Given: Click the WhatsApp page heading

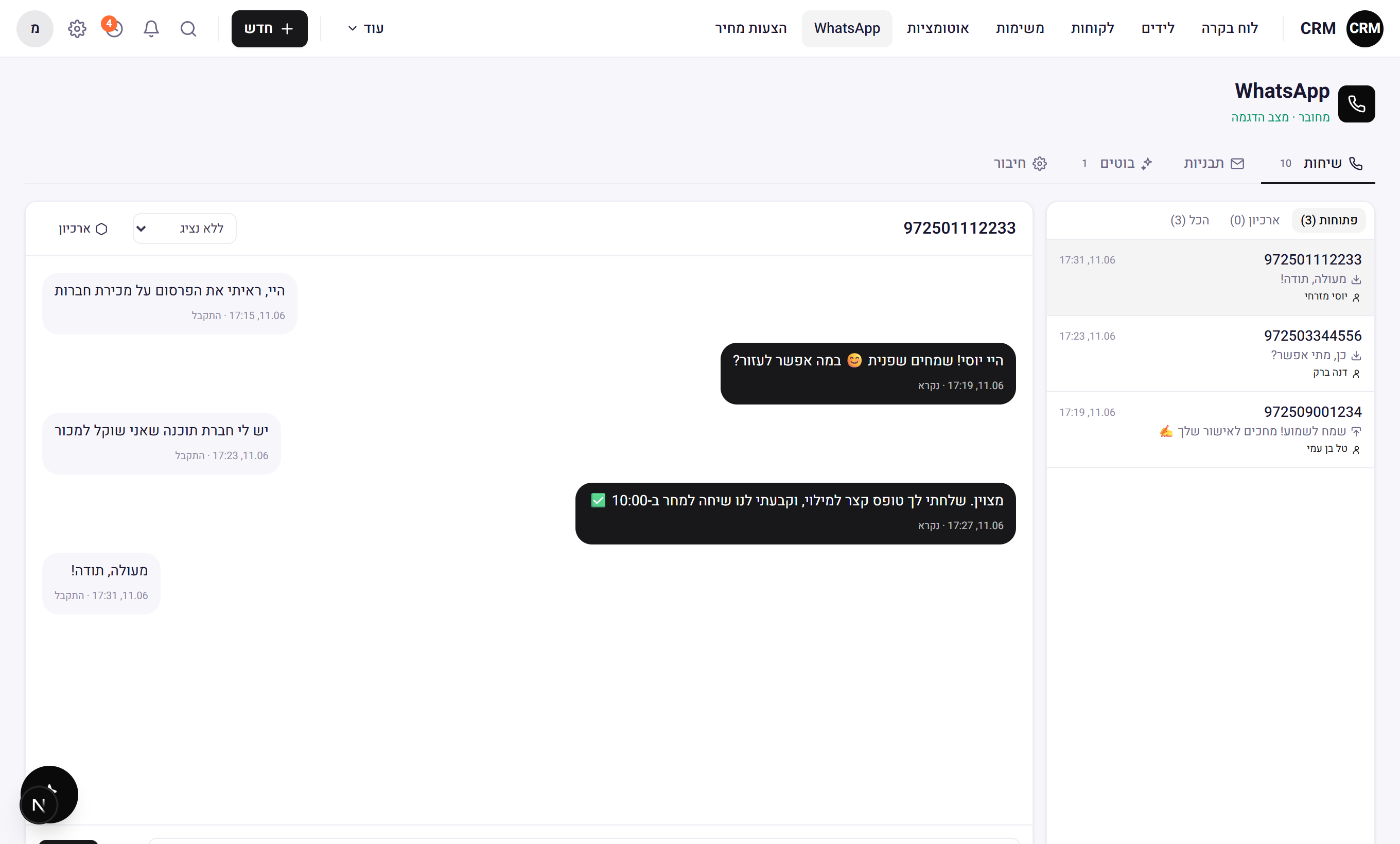Looking at the screenshot, I should click(1282, 91).
